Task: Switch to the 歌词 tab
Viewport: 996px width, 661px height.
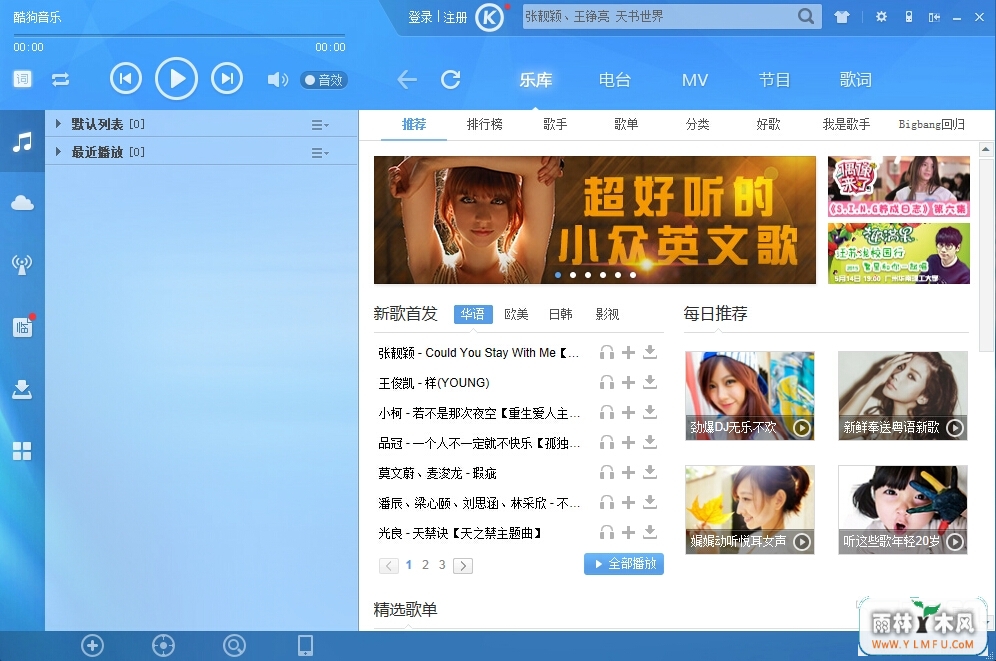Action: 856,80
